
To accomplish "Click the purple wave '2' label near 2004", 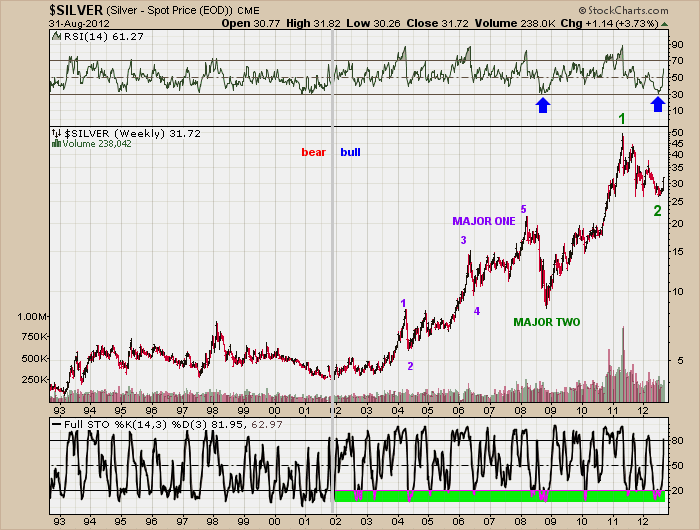I will [x=410, y=366].
